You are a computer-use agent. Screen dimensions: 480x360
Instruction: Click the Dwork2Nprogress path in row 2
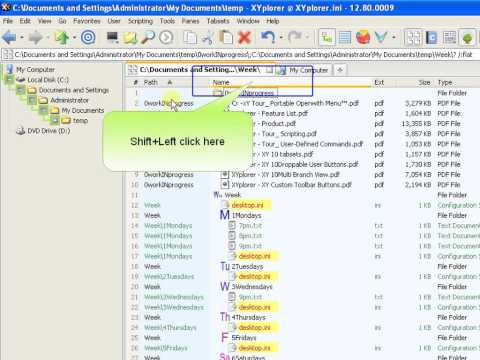pyautogui.click(x=169, y=103)
